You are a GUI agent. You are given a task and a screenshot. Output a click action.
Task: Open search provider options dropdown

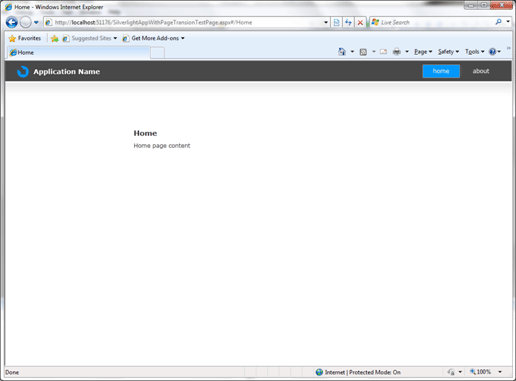click(508, 22)
